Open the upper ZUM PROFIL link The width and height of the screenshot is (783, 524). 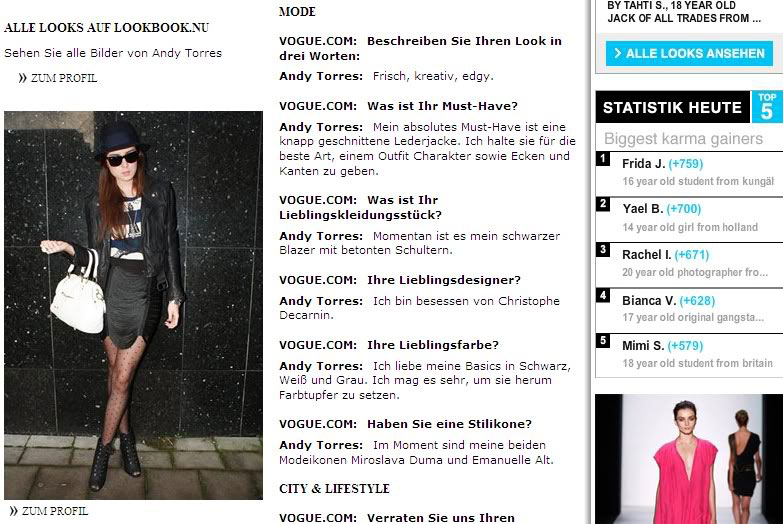(58, 78)
